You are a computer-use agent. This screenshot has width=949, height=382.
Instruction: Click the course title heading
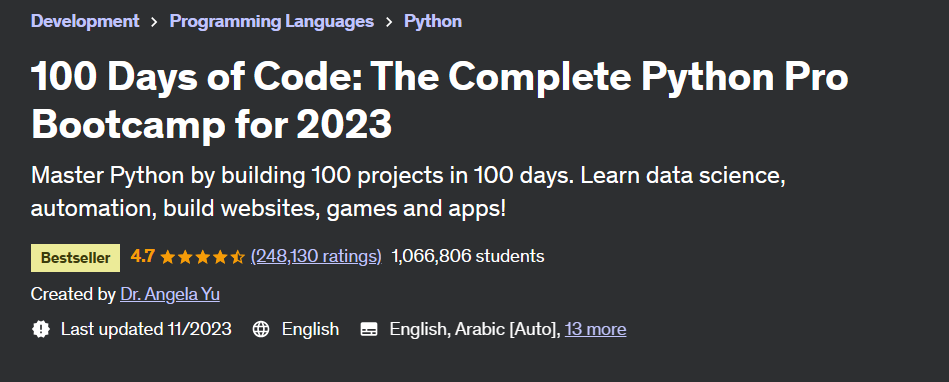pos(439,100)
